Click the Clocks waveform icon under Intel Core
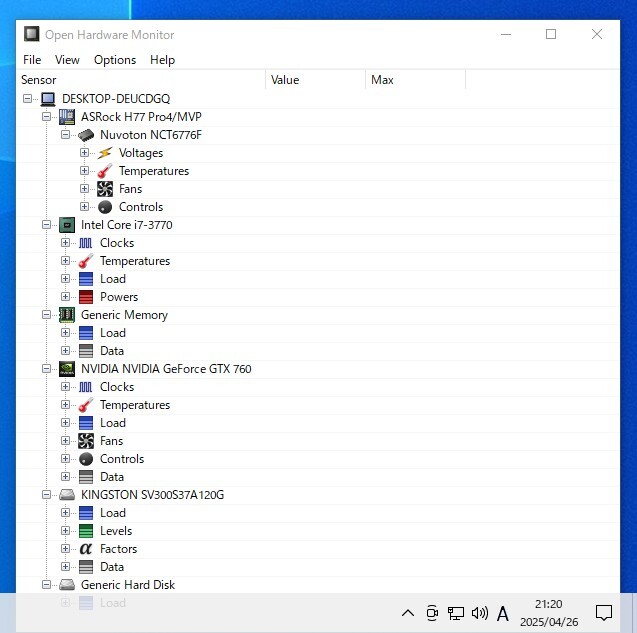Image resolution: width=637 pixels, height=633 pixels. click(x=86, y=243)
